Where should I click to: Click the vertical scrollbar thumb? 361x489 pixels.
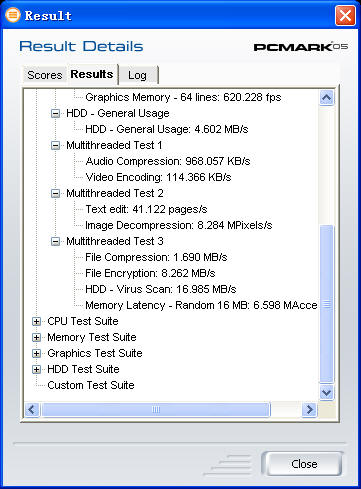click(326, 304)
